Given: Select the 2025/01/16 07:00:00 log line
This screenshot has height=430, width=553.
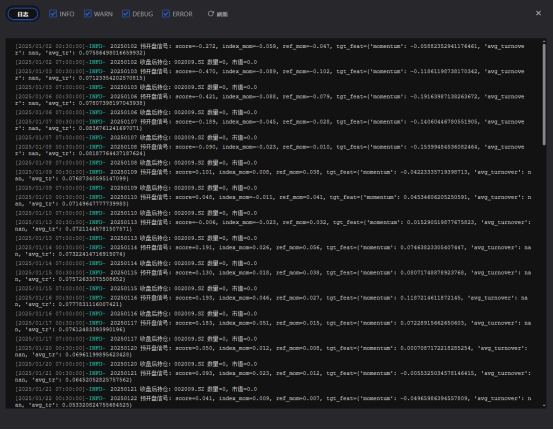Looking at the screenshot, I should click(136, 314).
